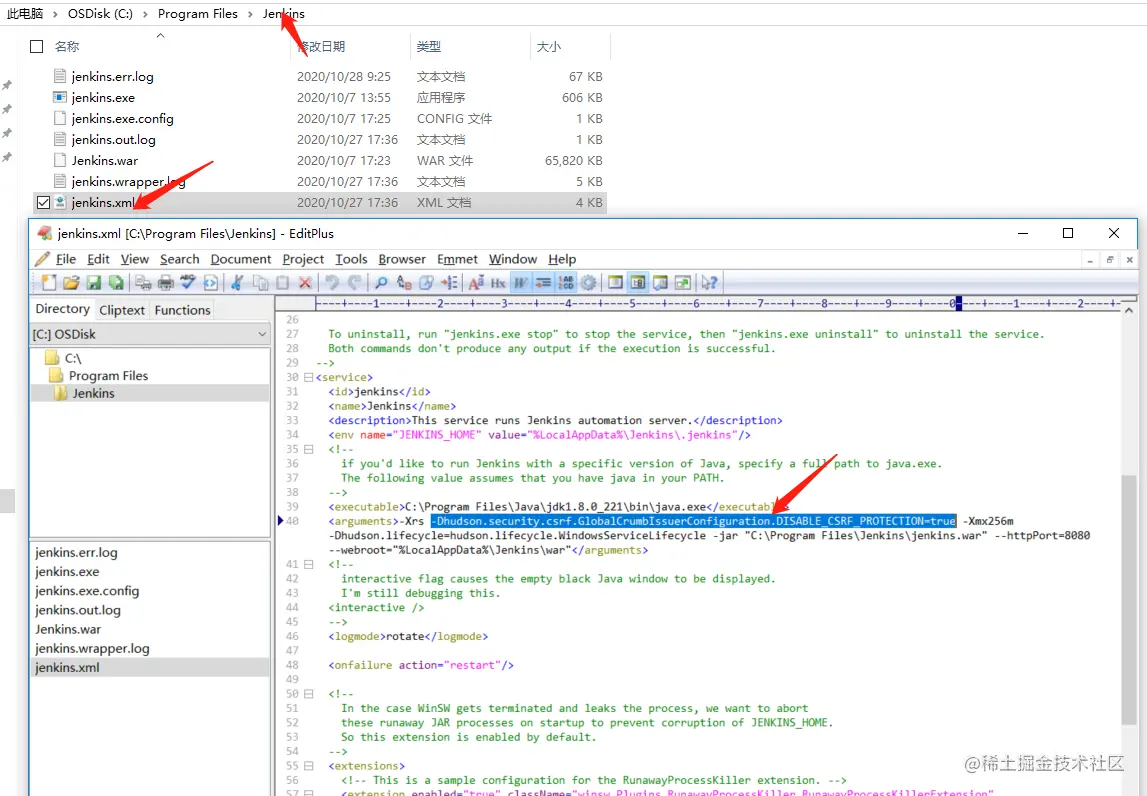Expand the breadcrumb chevron after 此电脑
1147x796 pixels.
[56, 14]
